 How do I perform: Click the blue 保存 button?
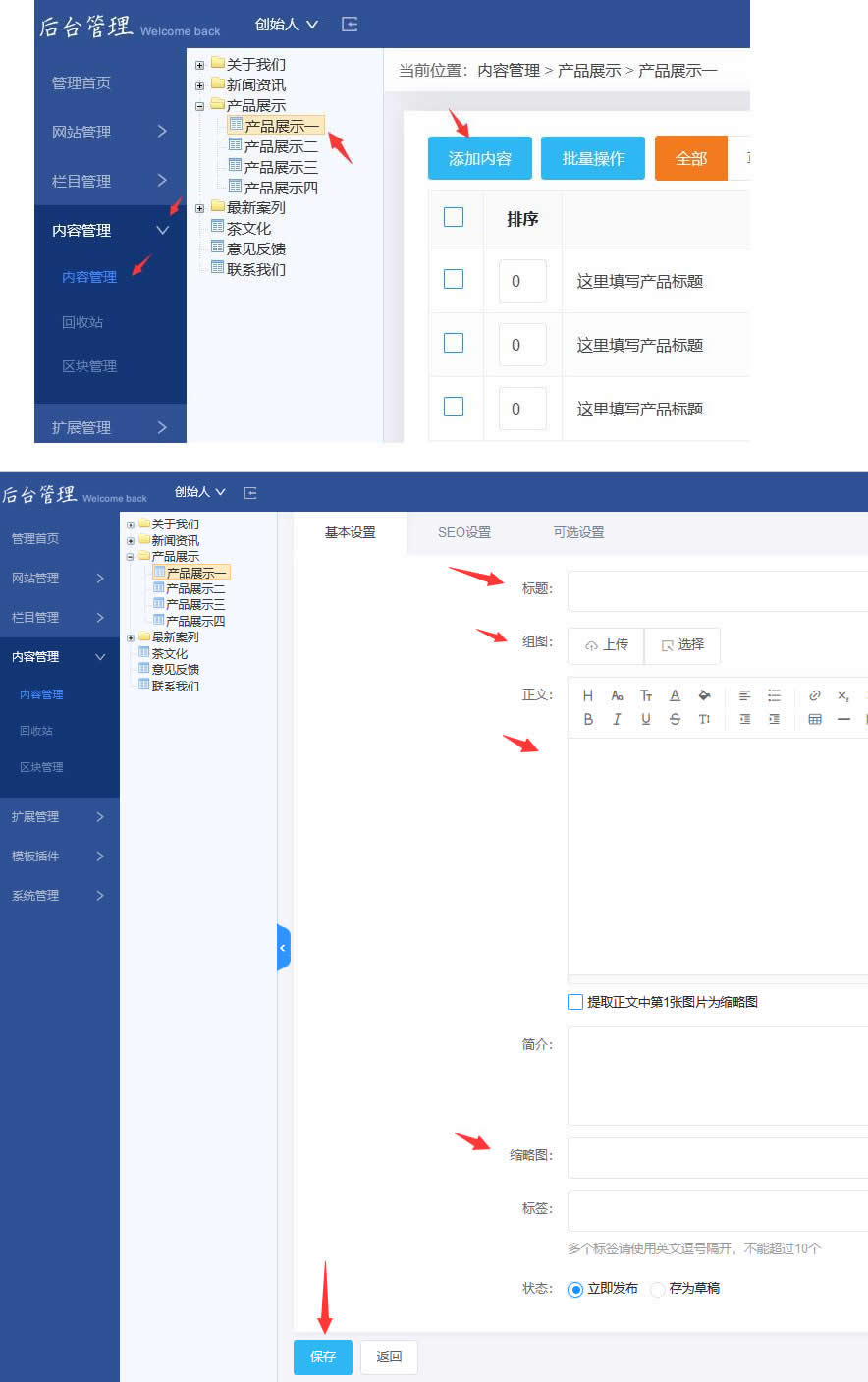[x=323, y=1356]
